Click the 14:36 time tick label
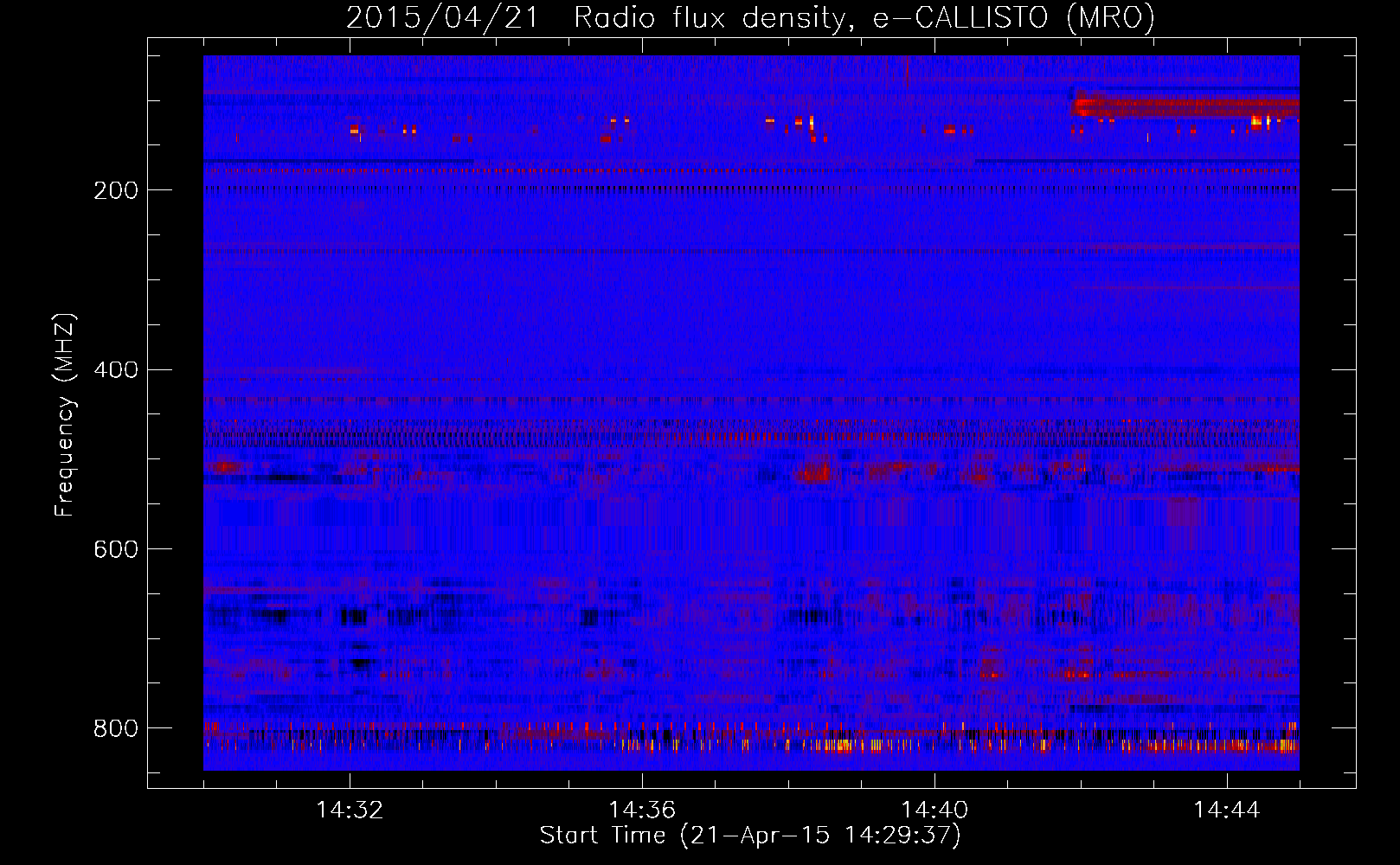The width and height of the screenshot is (1400, 865). (642, 811)
